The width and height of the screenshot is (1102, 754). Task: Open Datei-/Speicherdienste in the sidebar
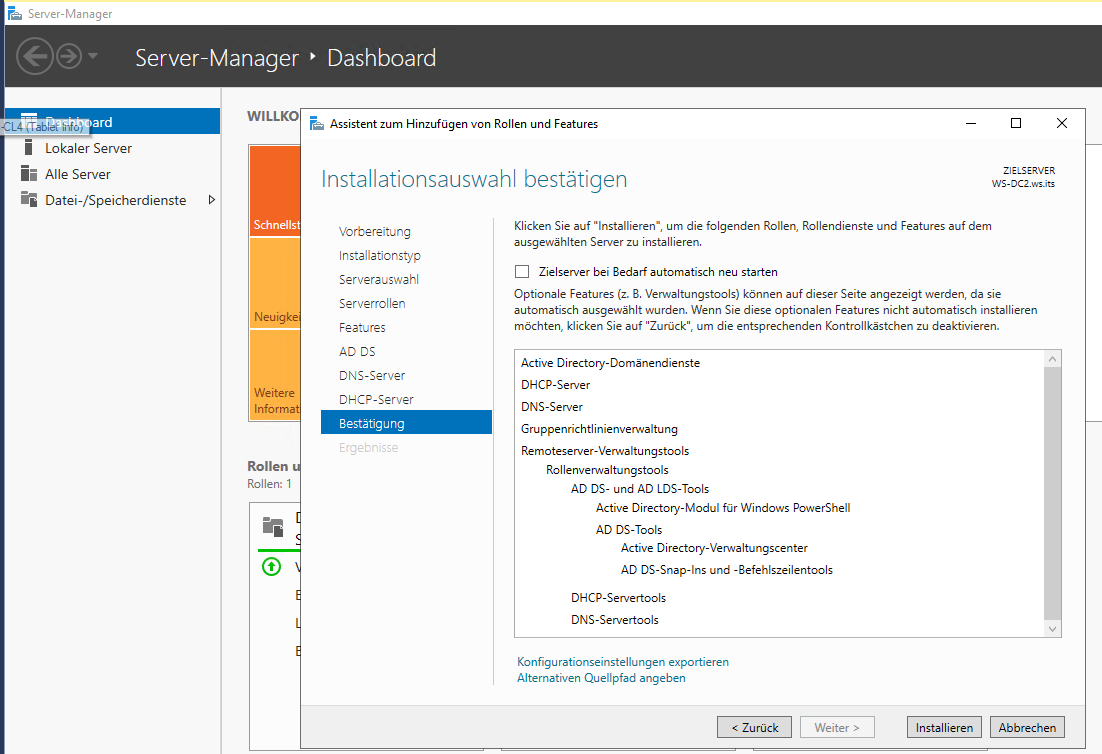point(116,200)
